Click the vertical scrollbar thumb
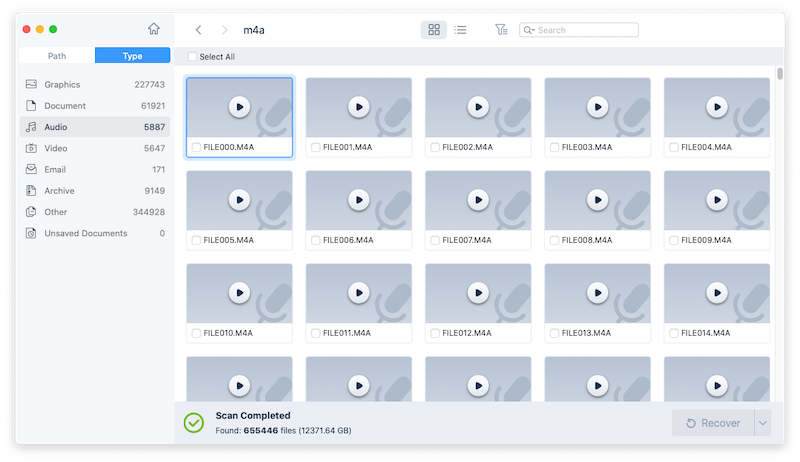Image resolution: width=800 pixels, height=462 pixels. click(x=780, y=74)
